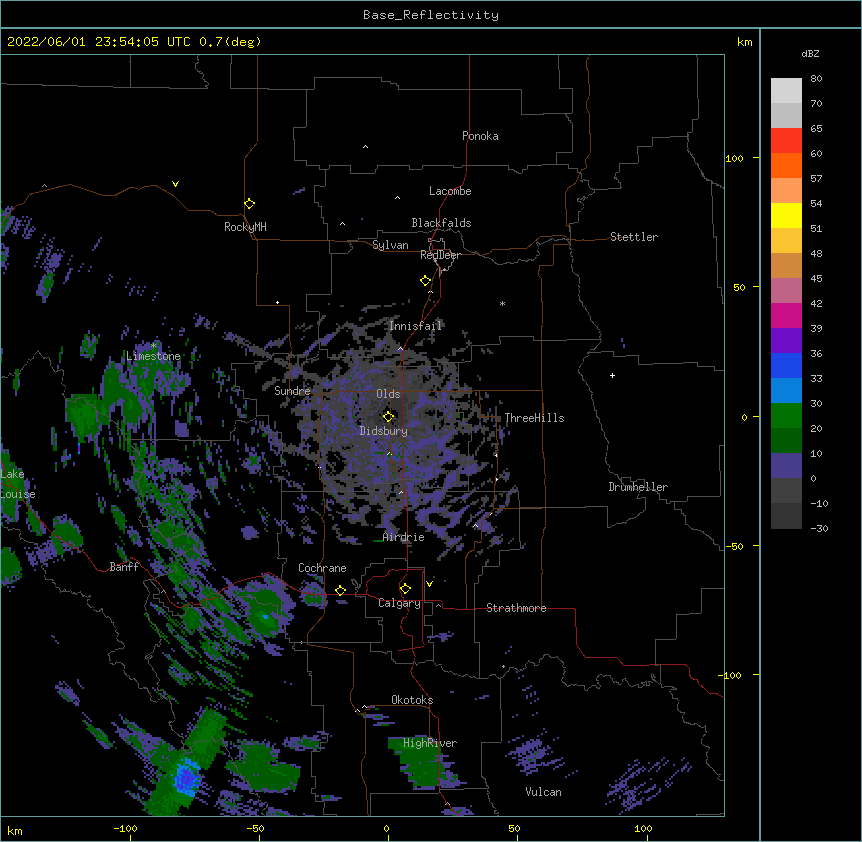Click the Lacombe city label
This screenshot has width=862, height=842.
[x=450, y=191]
